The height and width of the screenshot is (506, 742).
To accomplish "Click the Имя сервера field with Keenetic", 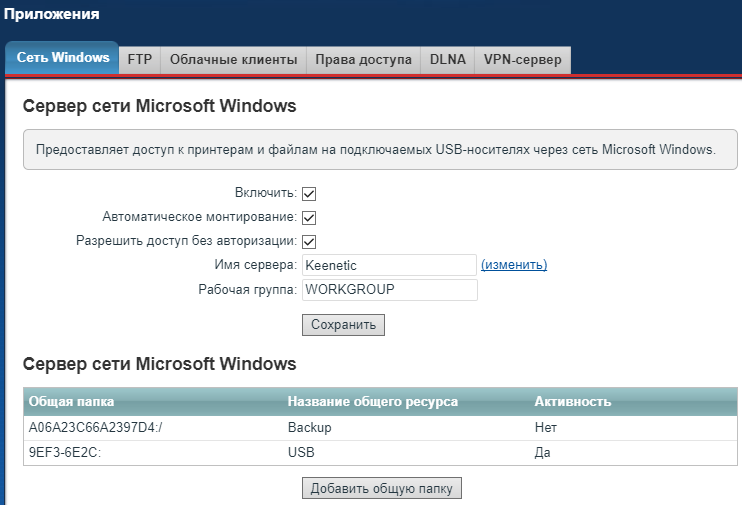I will pyautogui.click(x=389, y=265).
